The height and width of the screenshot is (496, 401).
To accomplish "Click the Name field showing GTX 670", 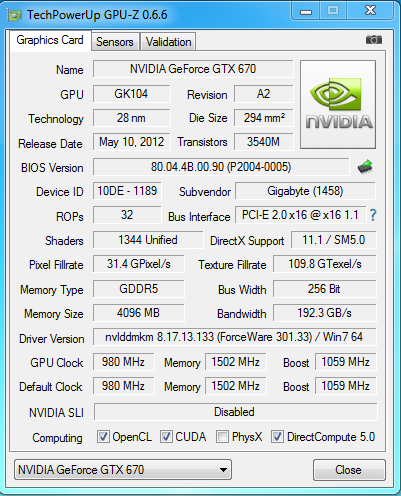I will [193, 69].
